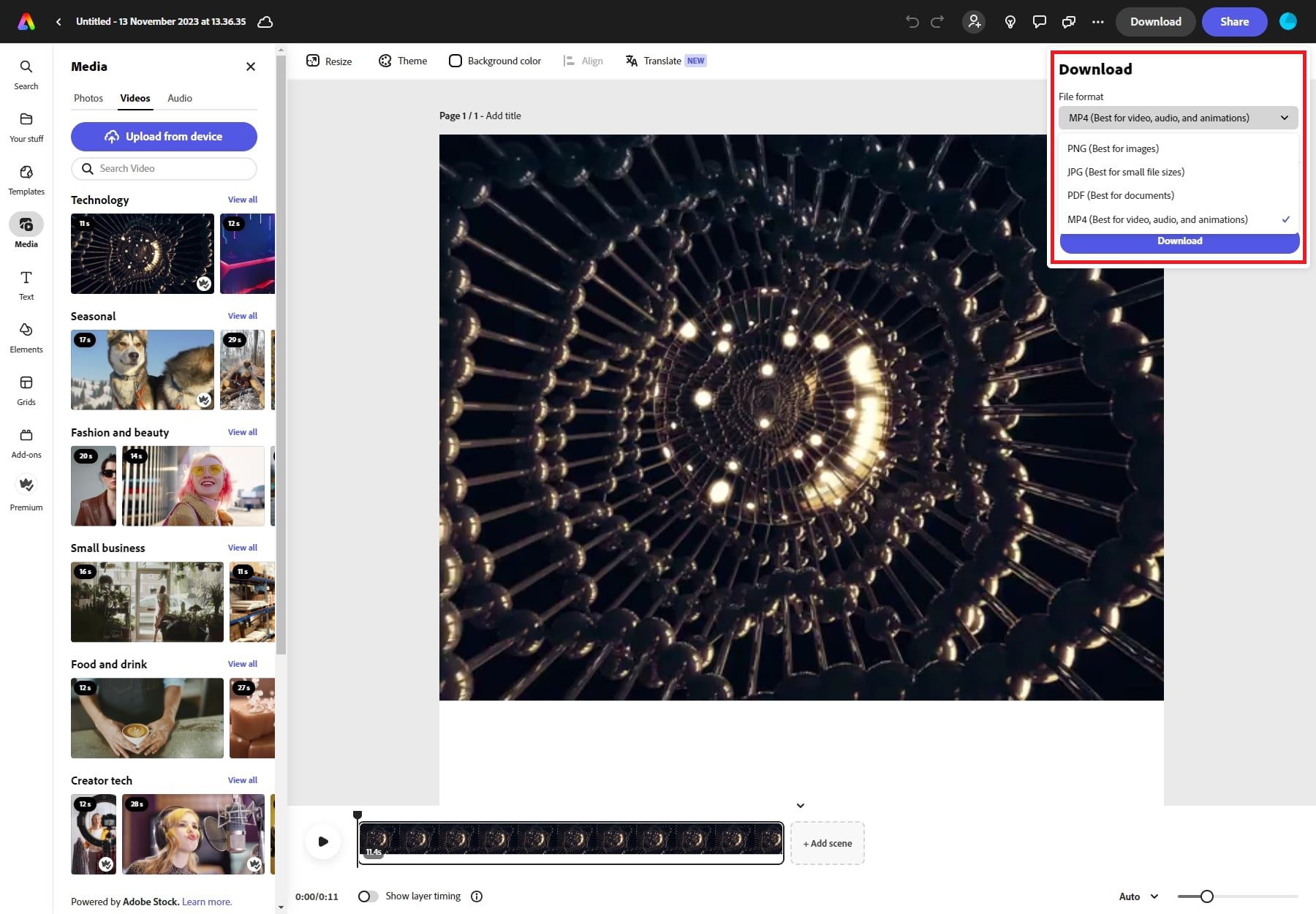Viewport: 1316px width, 914px height.
Task: Enable Show layer timing
Action: (368, 896)
